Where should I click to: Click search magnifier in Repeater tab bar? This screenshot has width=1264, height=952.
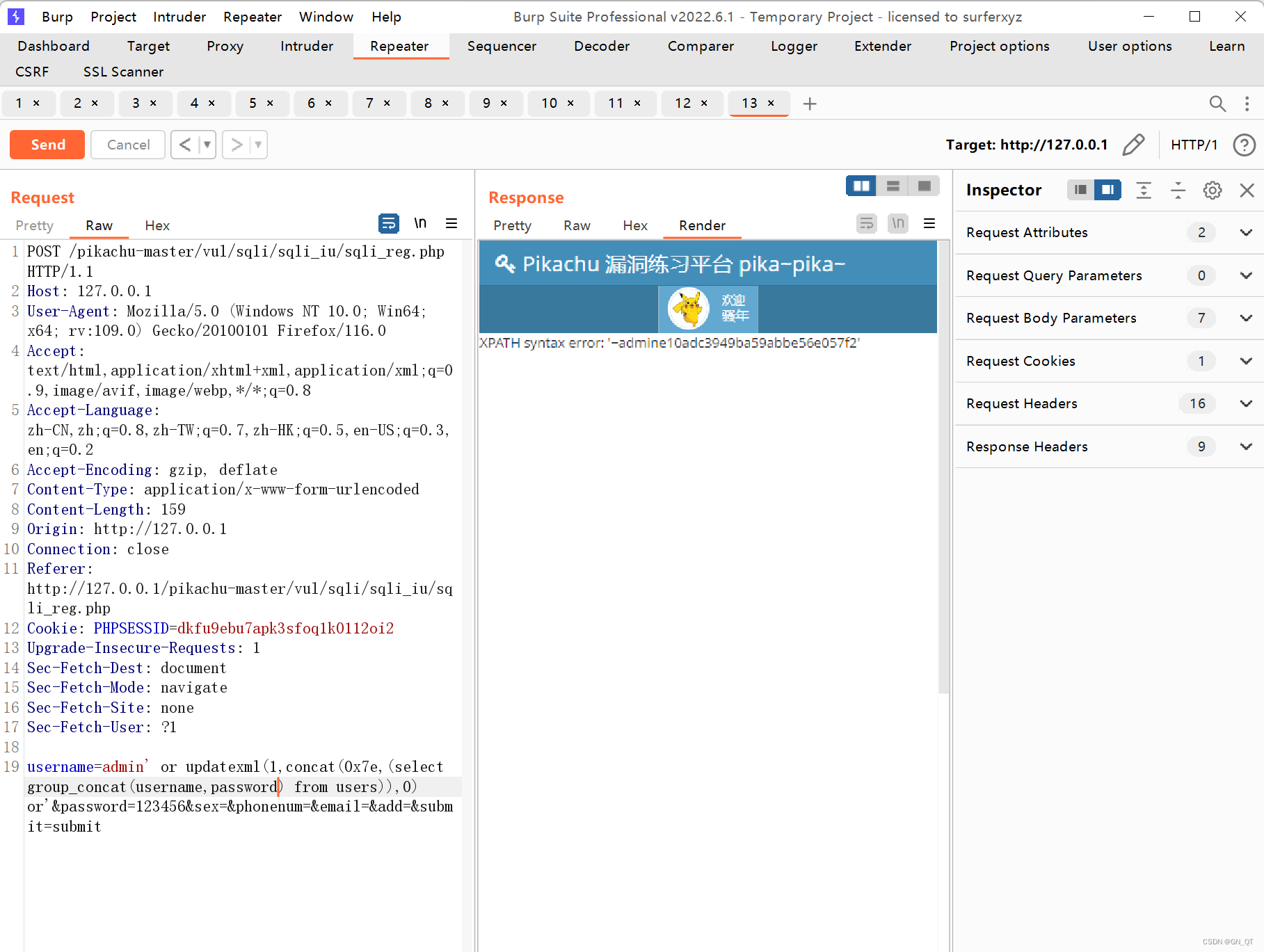coord(1217,104)
